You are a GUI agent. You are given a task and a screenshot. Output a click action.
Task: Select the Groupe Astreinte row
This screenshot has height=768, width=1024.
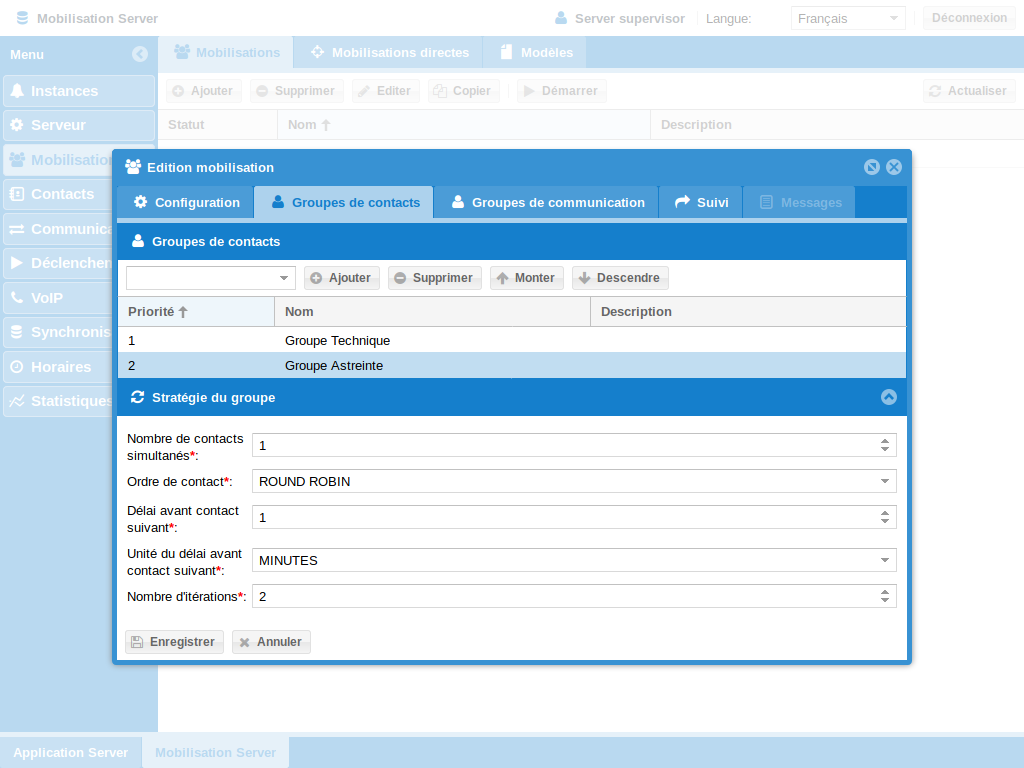pos(512,366)
